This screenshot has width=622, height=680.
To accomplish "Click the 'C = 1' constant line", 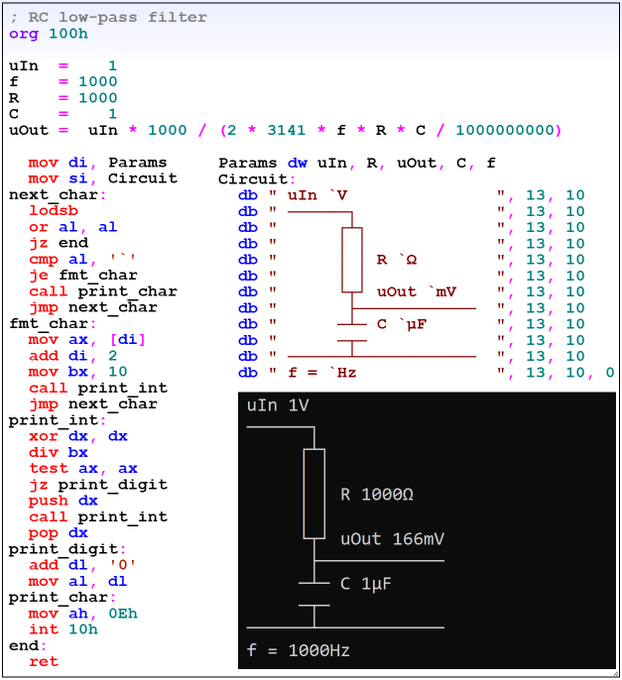I will [x=63, y=114].
